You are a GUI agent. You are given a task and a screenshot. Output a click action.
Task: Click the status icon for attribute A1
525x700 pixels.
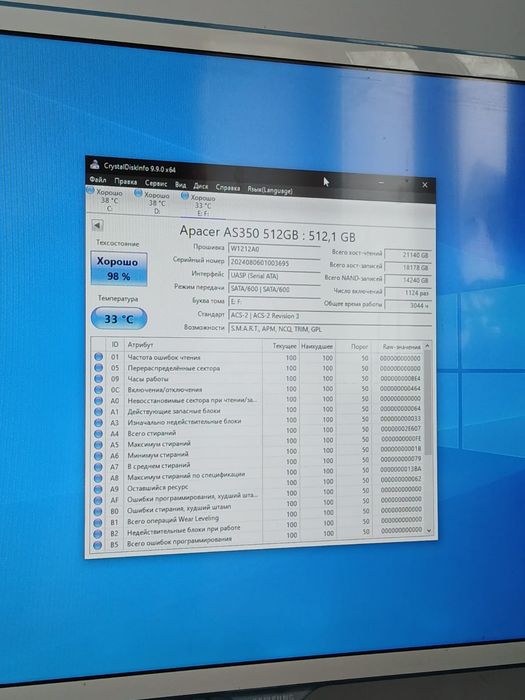pyautogui.click(x=99, y=411)
